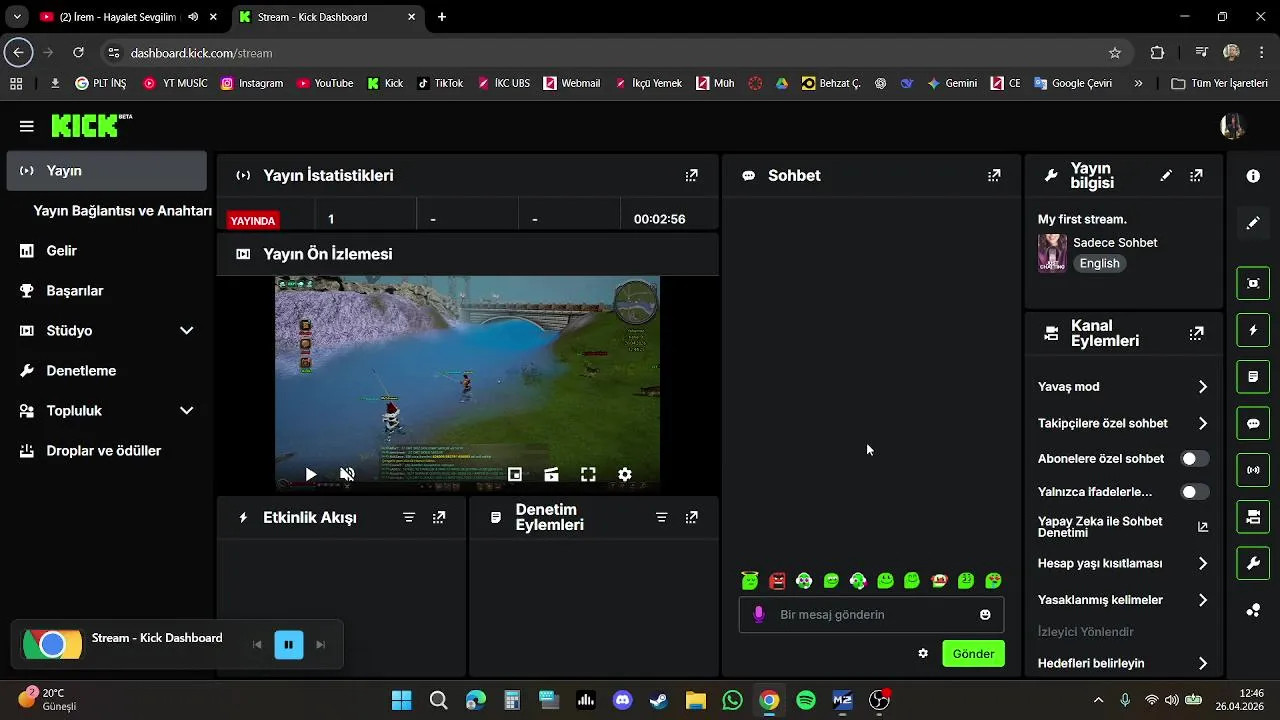Open Discord from the taskbar
1280x720 pixels.
(x=623, y=700)
